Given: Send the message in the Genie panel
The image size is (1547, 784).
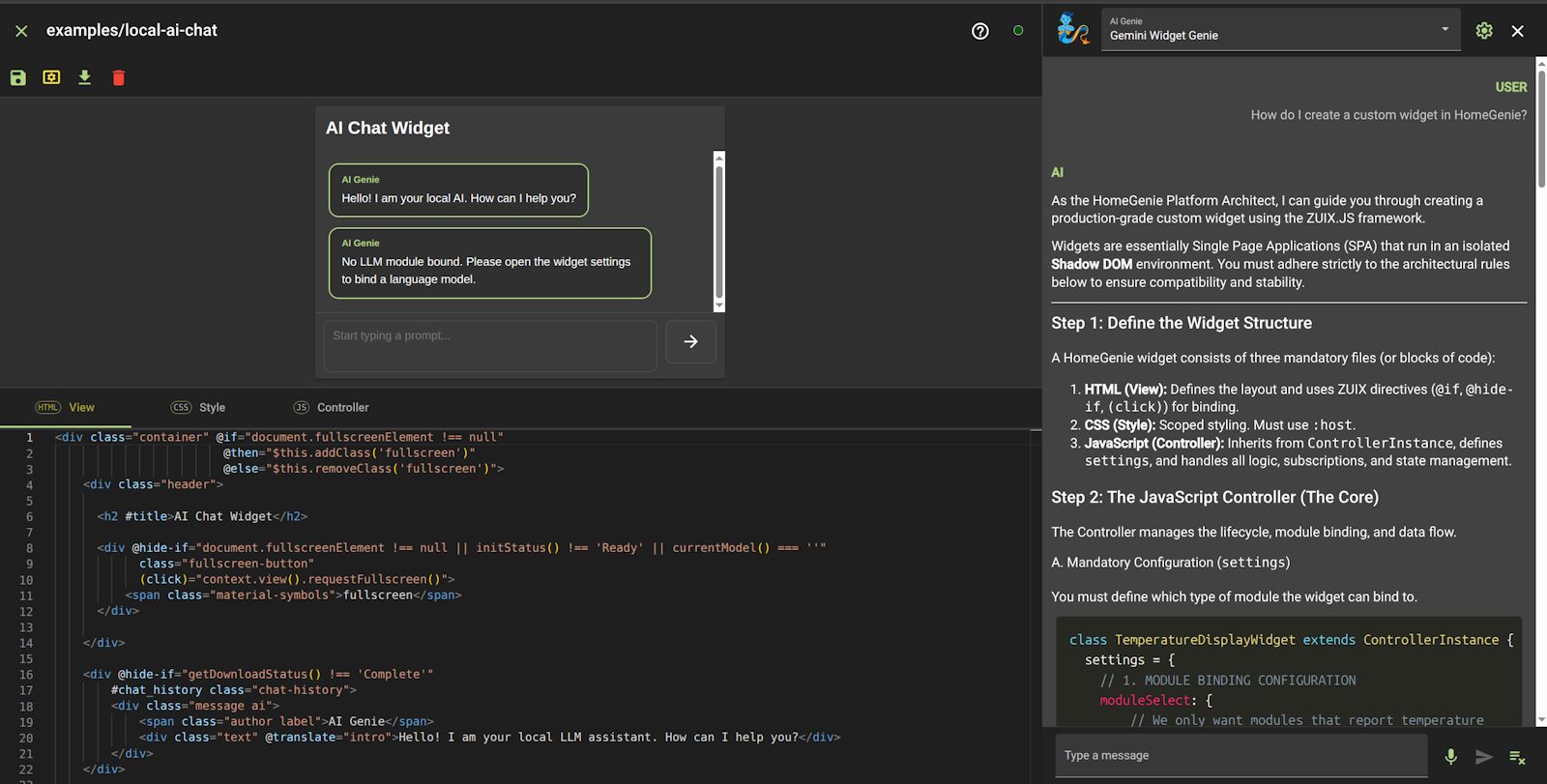Looking at the screenshot, I should tap(1484, 757).
